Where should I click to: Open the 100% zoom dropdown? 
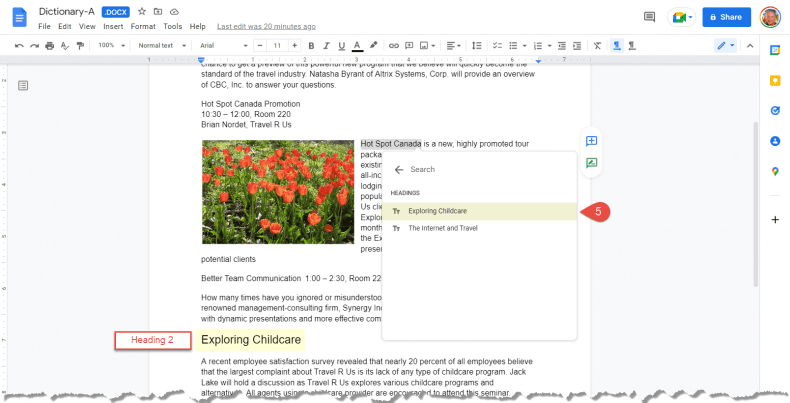[x=109, y=45]
